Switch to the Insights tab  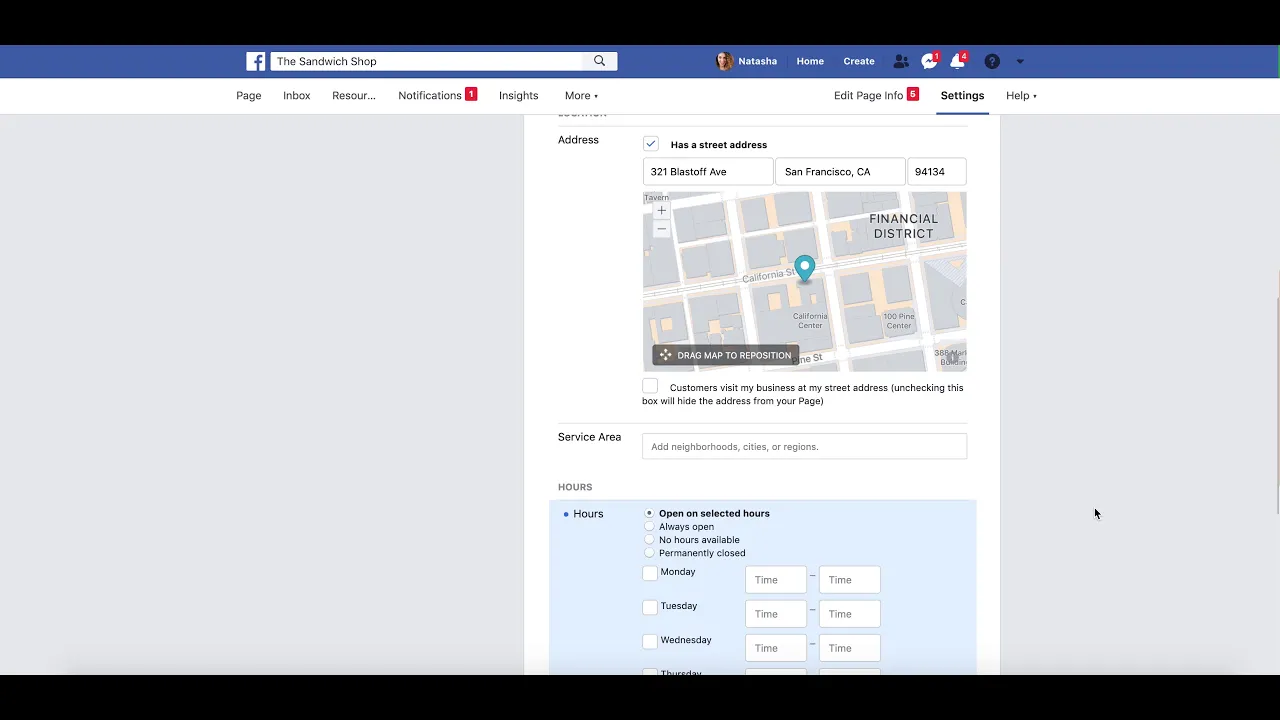(519, 96)
